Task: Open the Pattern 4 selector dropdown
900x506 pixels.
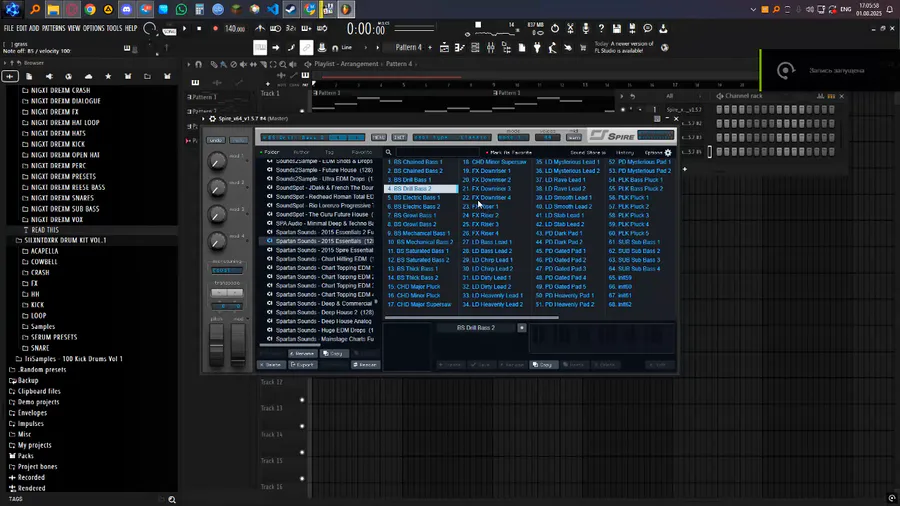Action: point(408,48)
